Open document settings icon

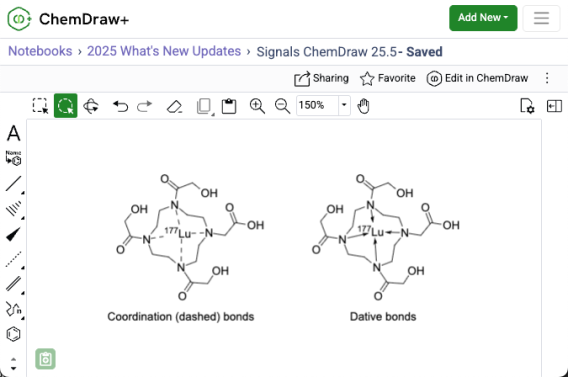(x=527, y=106)
